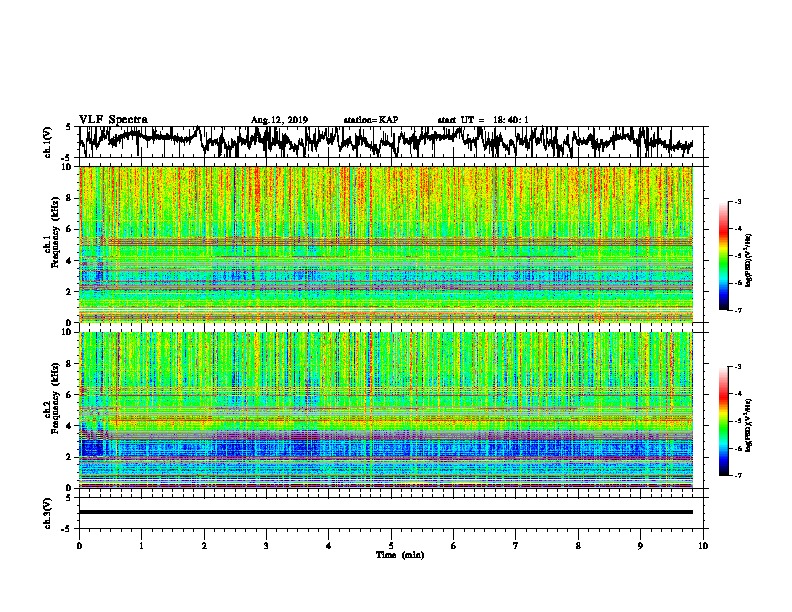Image resolution: width=792 pixels, height=612 pixels.
Task: Click time axis tick label 1
Action: click(141, 546)
